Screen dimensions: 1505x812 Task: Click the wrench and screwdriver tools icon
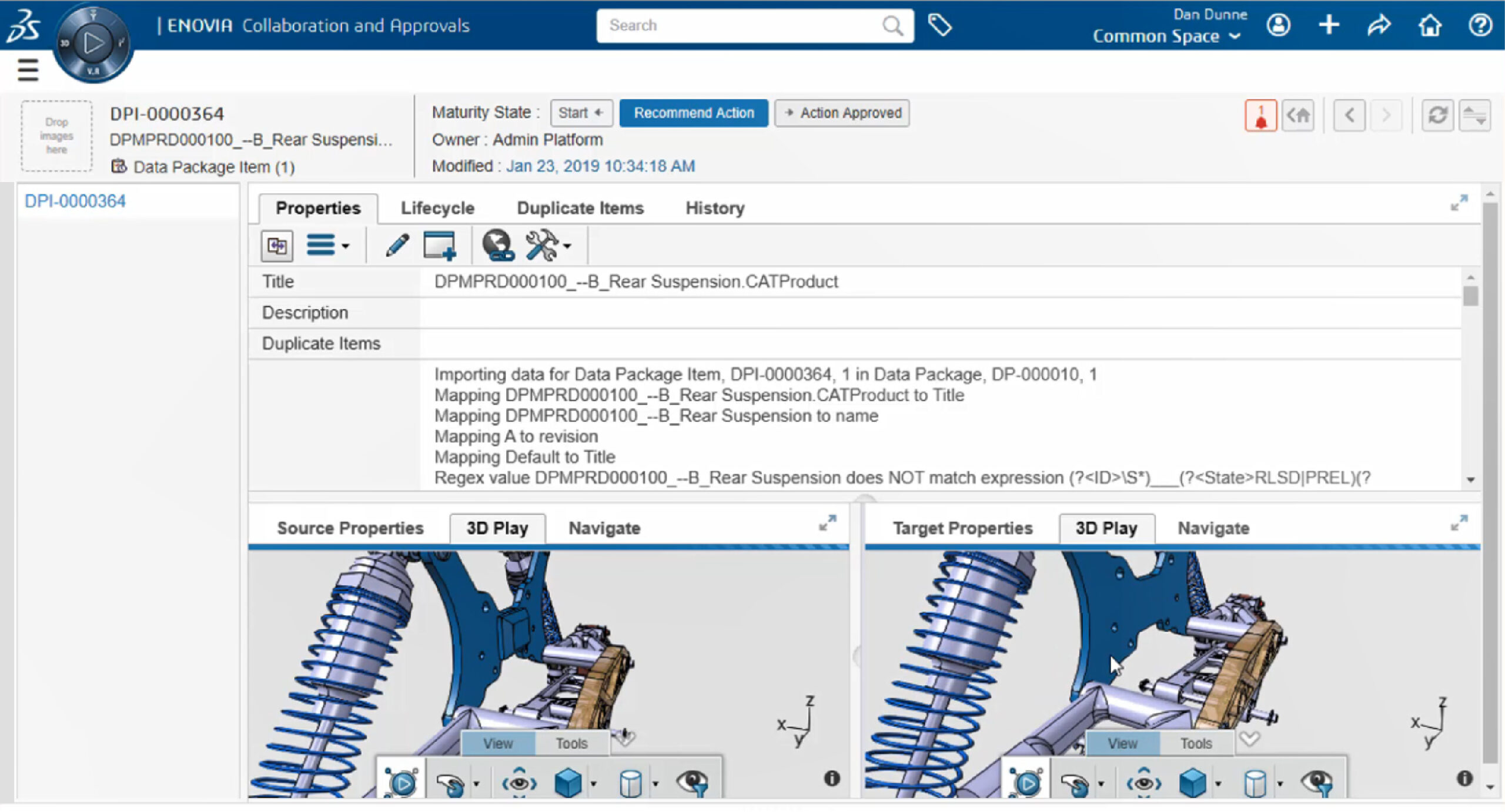[541, 245]
